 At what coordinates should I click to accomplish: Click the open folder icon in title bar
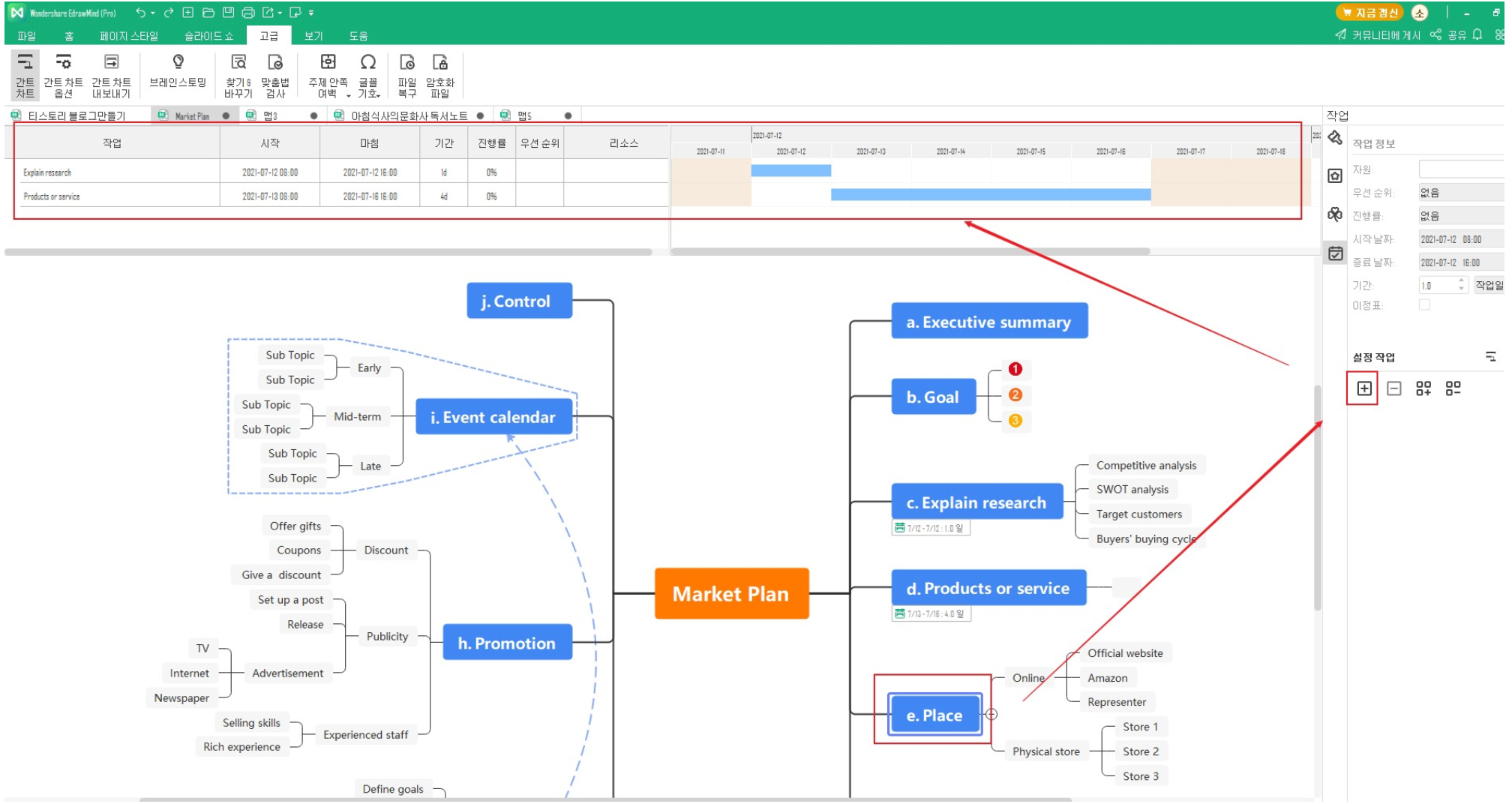pyautogui.click(x=208, y=13)
